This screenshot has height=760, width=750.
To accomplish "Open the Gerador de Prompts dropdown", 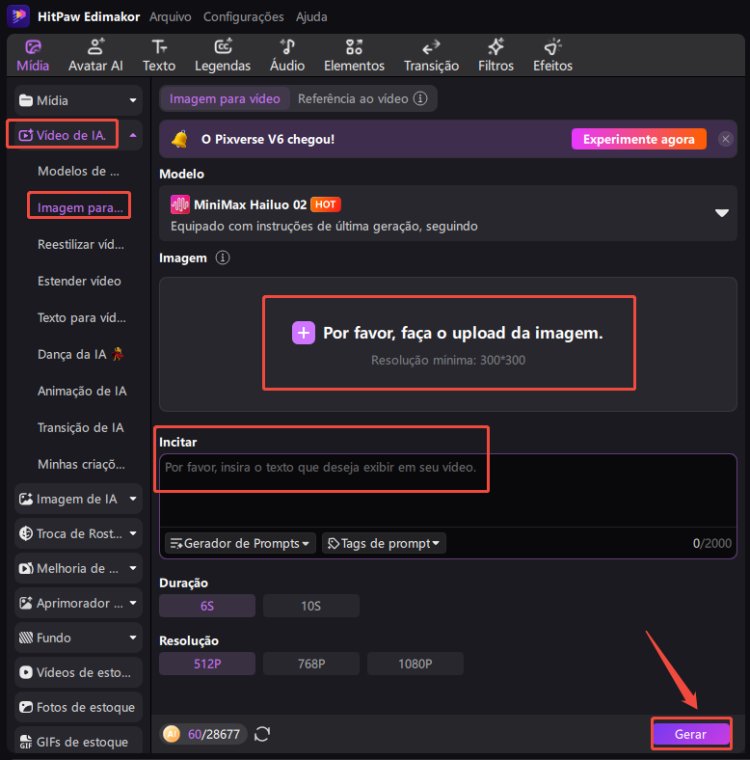I will pyautogui.click(x=240, y=543).
